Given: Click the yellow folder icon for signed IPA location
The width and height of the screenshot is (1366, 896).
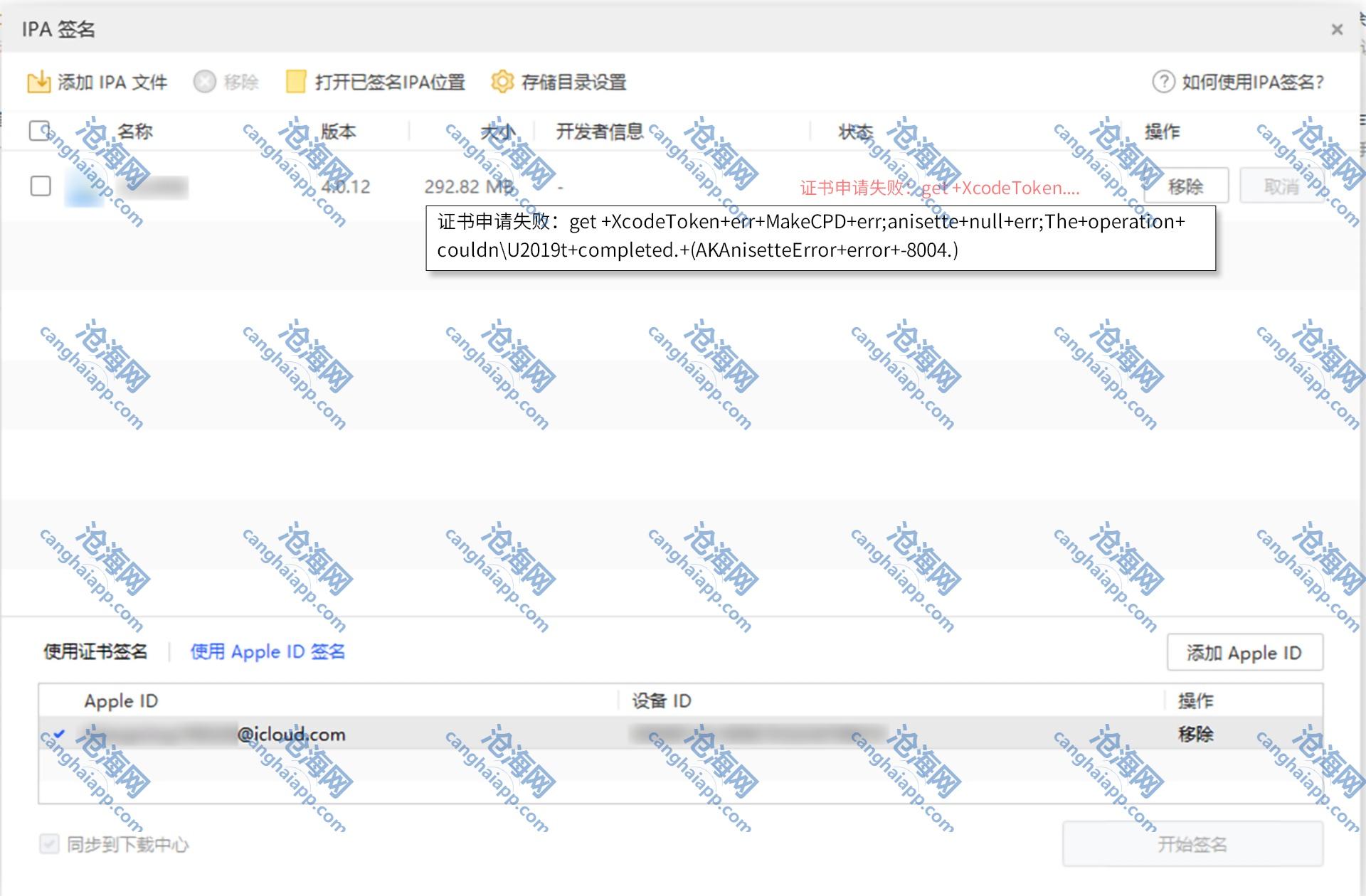Looking at the screenshot, I should pos(295,82).
